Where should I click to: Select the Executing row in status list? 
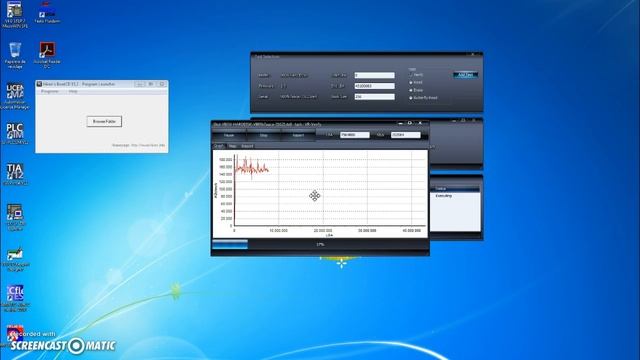click(456, 196)
